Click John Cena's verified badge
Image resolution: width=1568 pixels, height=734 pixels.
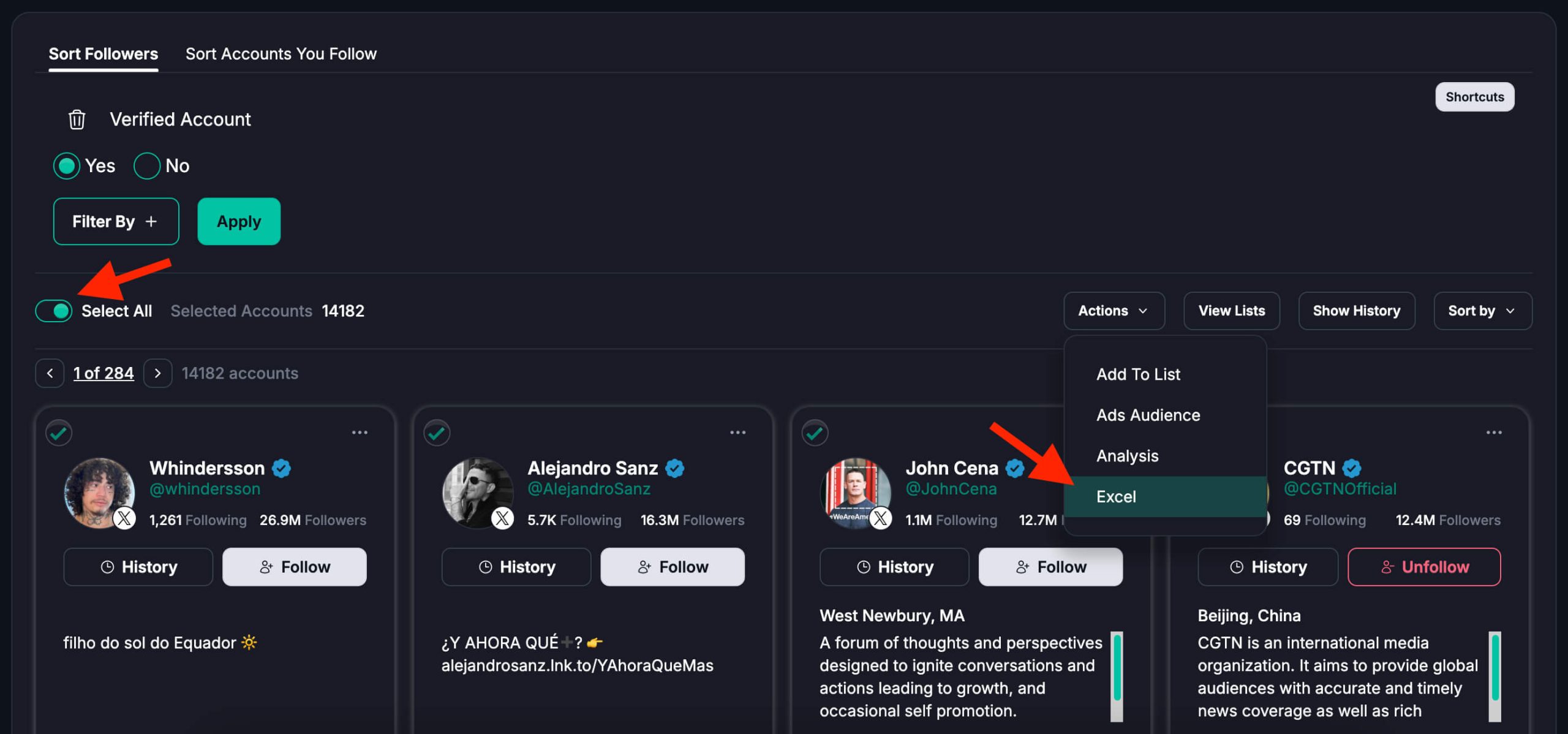point(1014,469)
